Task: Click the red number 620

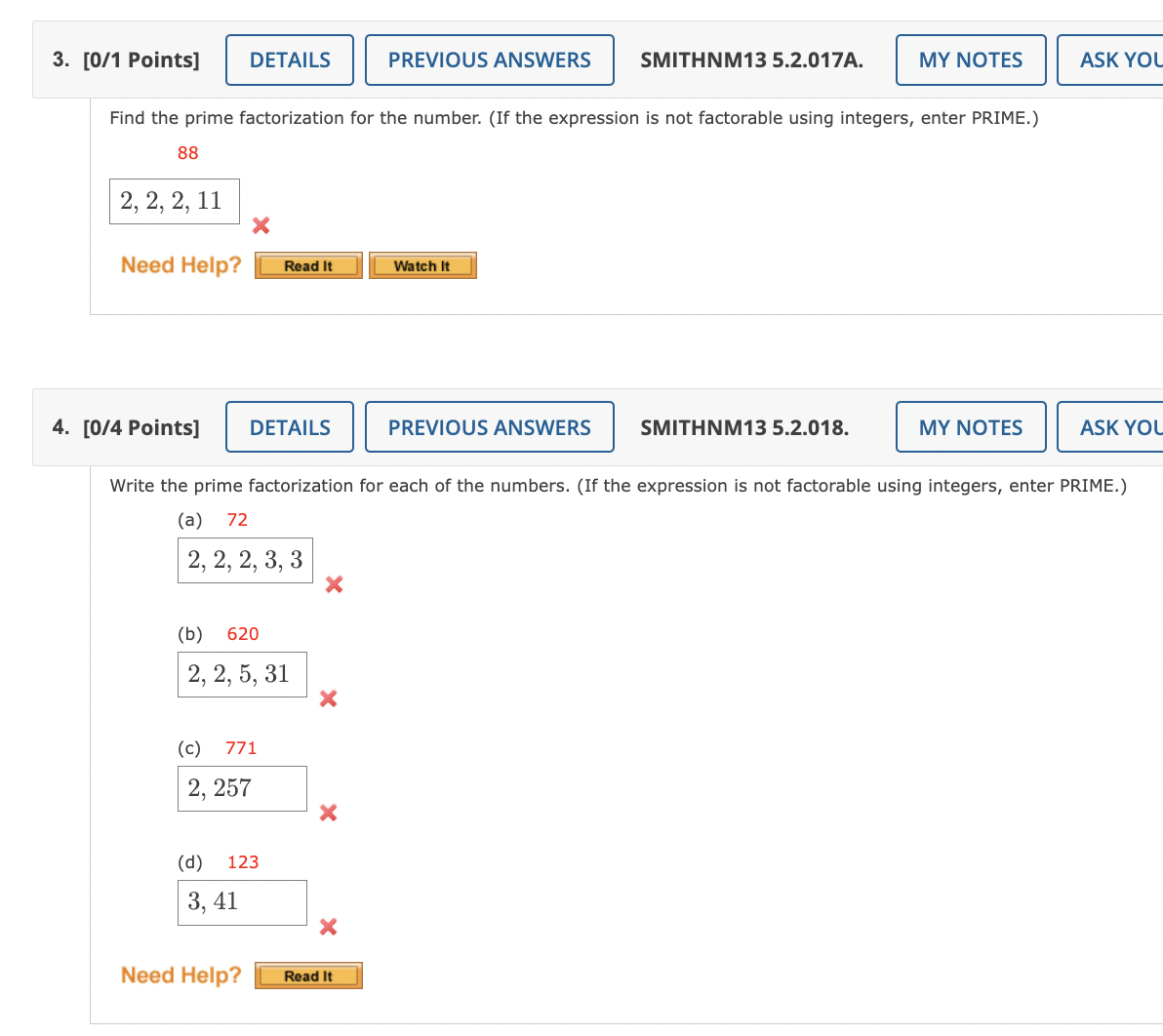Action: (243, 634)
